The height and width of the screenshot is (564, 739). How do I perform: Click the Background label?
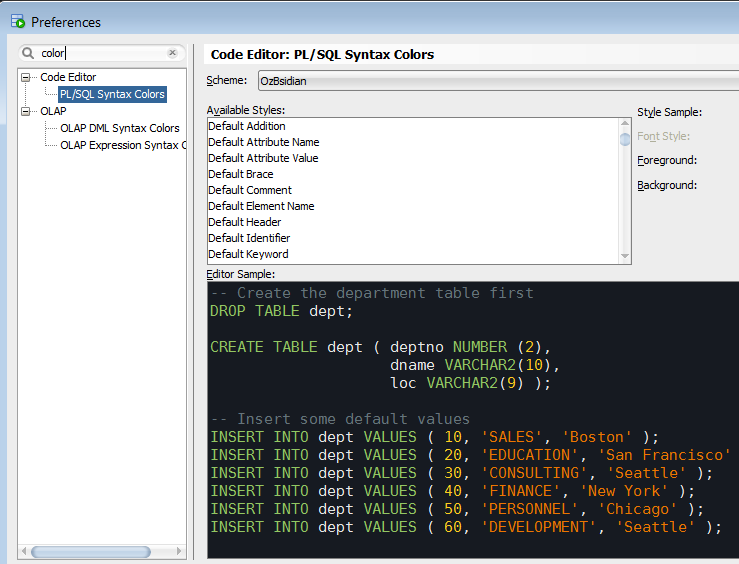click(667, 186)
